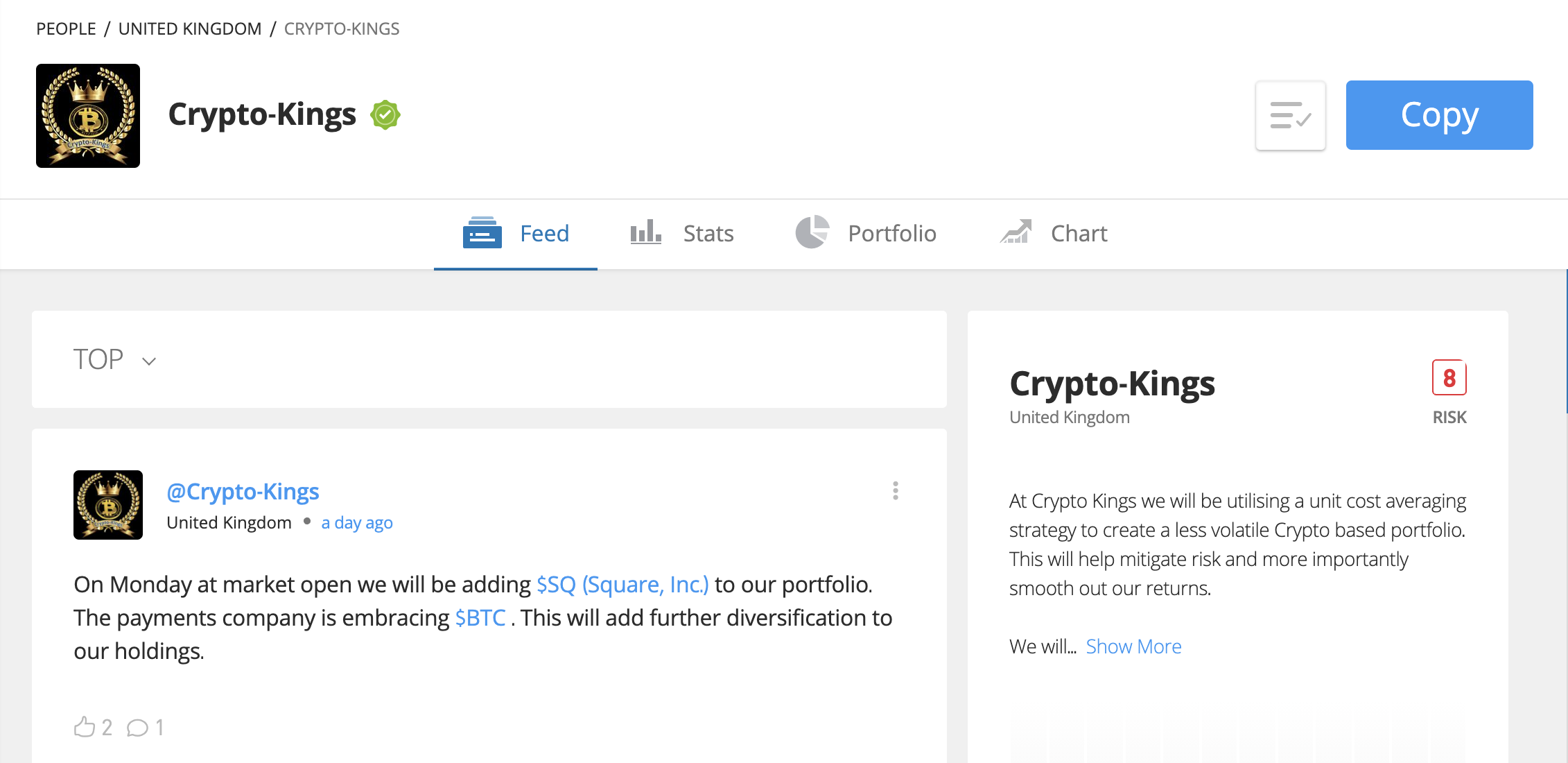The height and width of the screenshot is (763, 1568).
Task: Switch to the Stats tab
Action: coord(682,234)
